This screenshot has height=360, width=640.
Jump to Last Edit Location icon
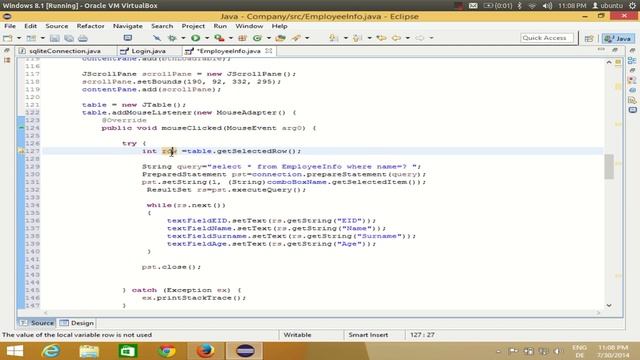pos(382,38)
